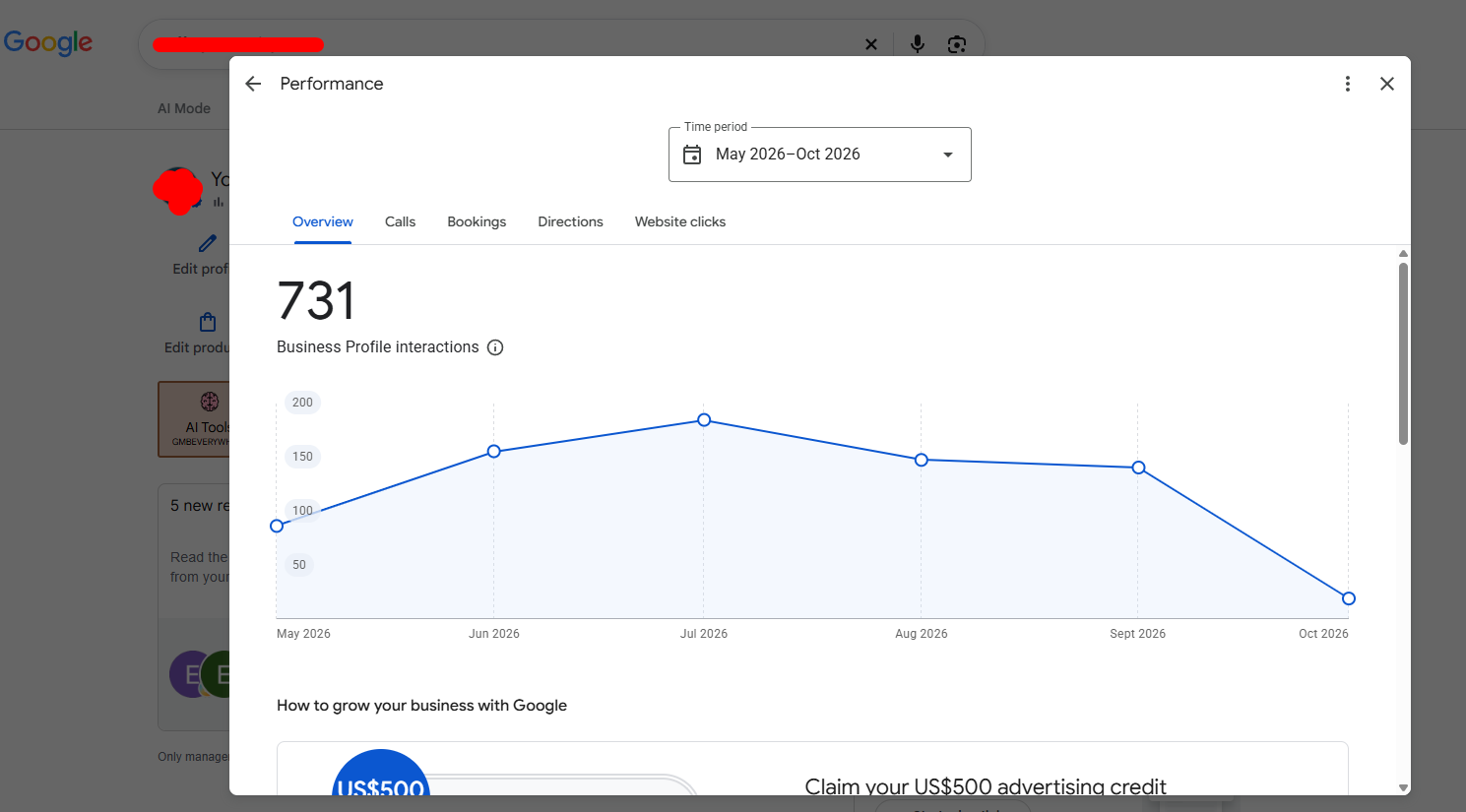
Task: Click the Google logo
Action: 48,43
